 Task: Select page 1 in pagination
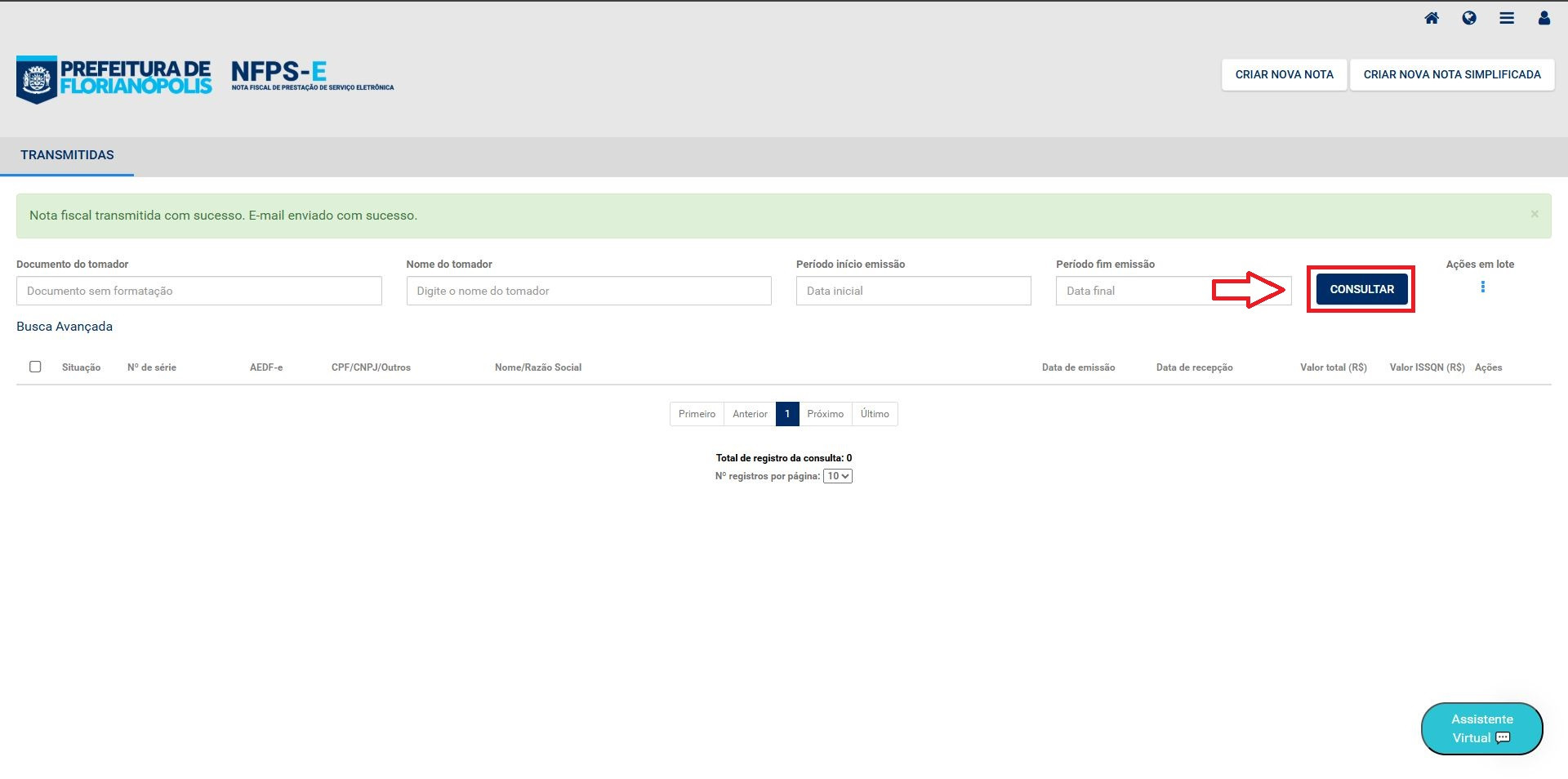(787, 414)
